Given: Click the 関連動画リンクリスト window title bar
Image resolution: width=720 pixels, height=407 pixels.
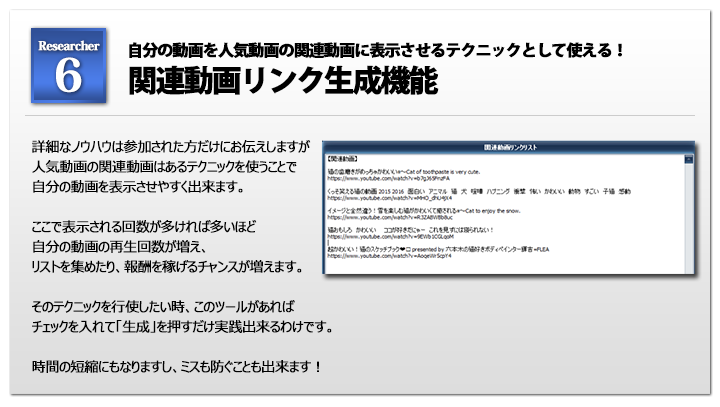Looking at the screenshot, I should coord(510,147).
